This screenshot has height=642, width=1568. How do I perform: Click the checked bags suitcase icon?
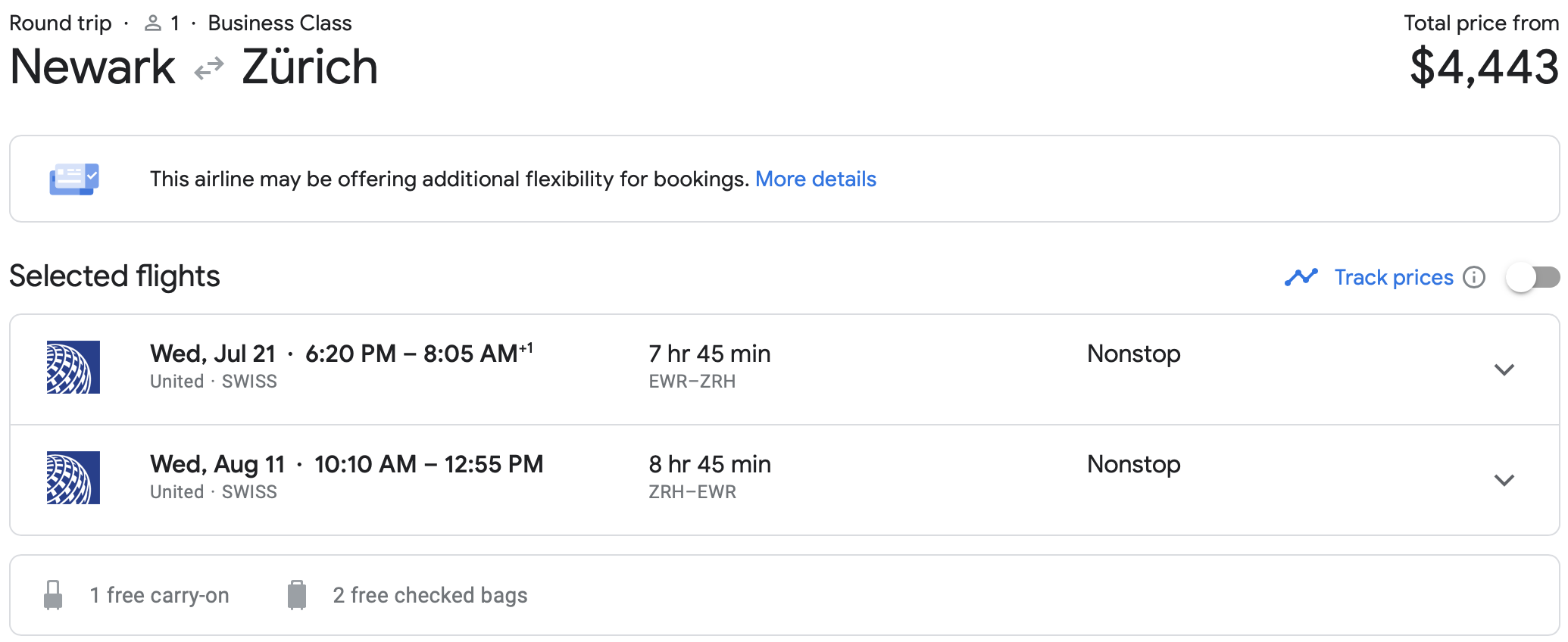pos(297,595)
